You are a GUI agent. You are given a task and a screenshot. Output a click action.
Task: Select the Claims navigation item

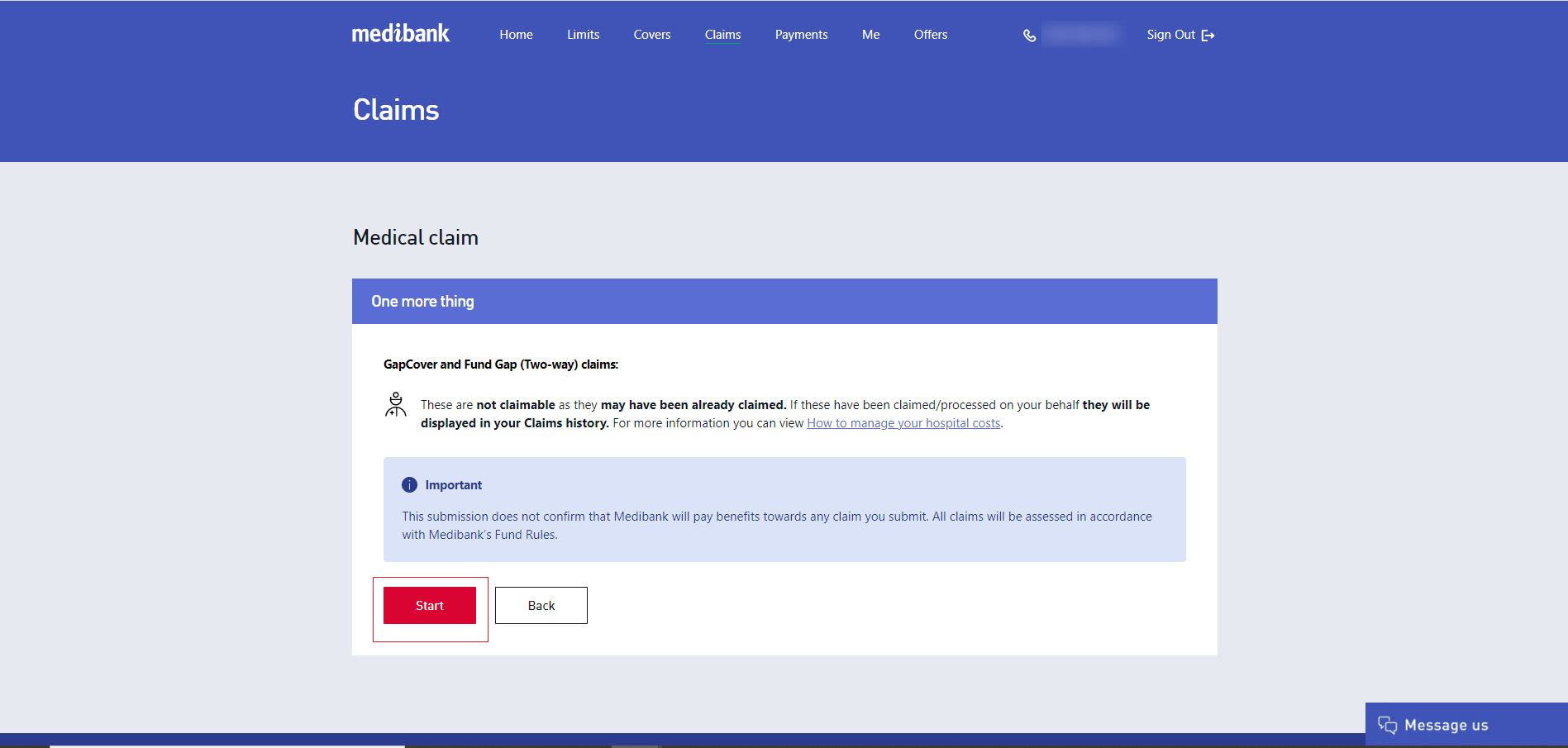[x=722, y=35]
